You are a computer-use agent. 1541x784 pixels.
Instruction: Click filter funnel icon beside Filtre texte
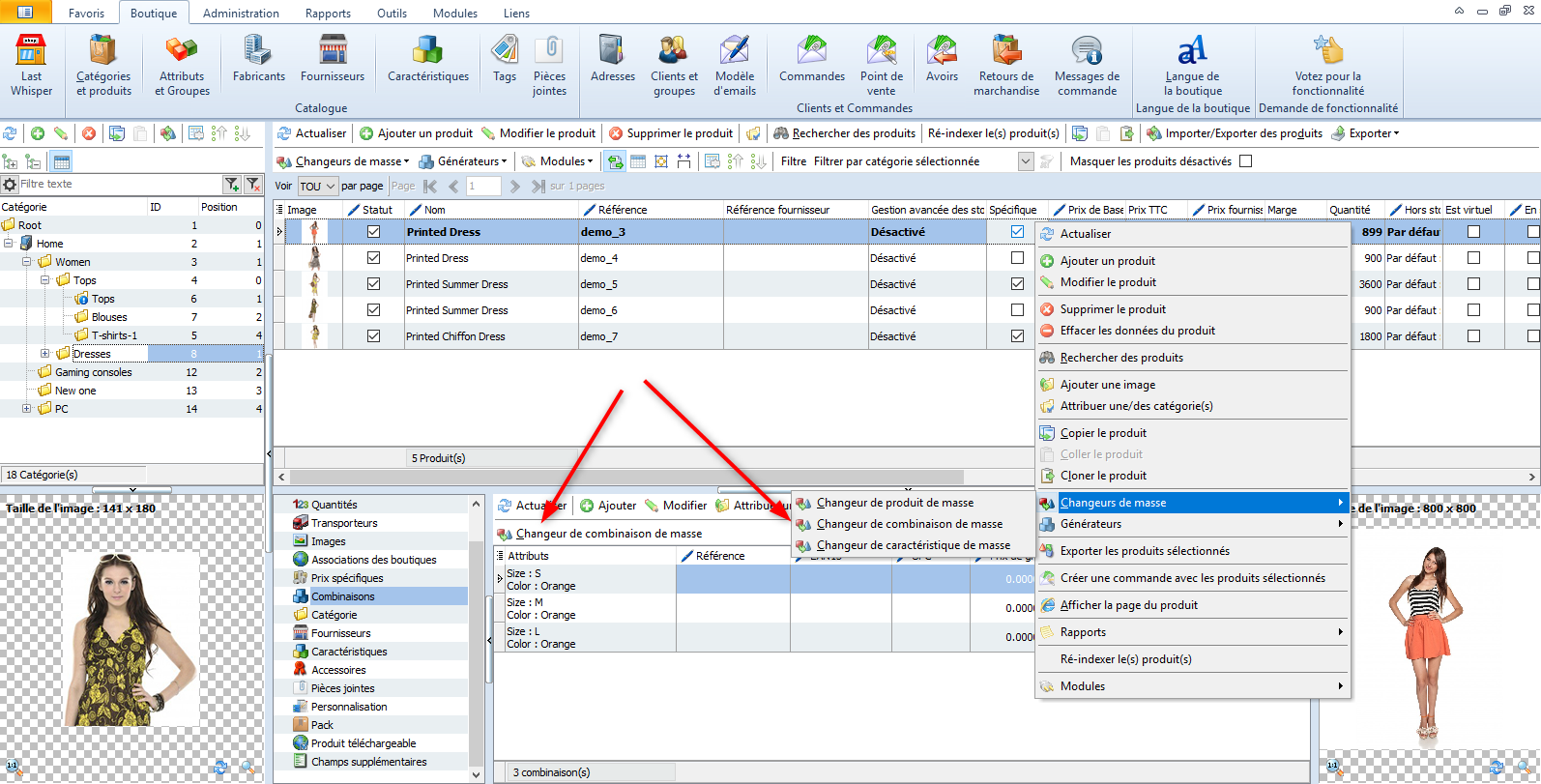(232, 184)
